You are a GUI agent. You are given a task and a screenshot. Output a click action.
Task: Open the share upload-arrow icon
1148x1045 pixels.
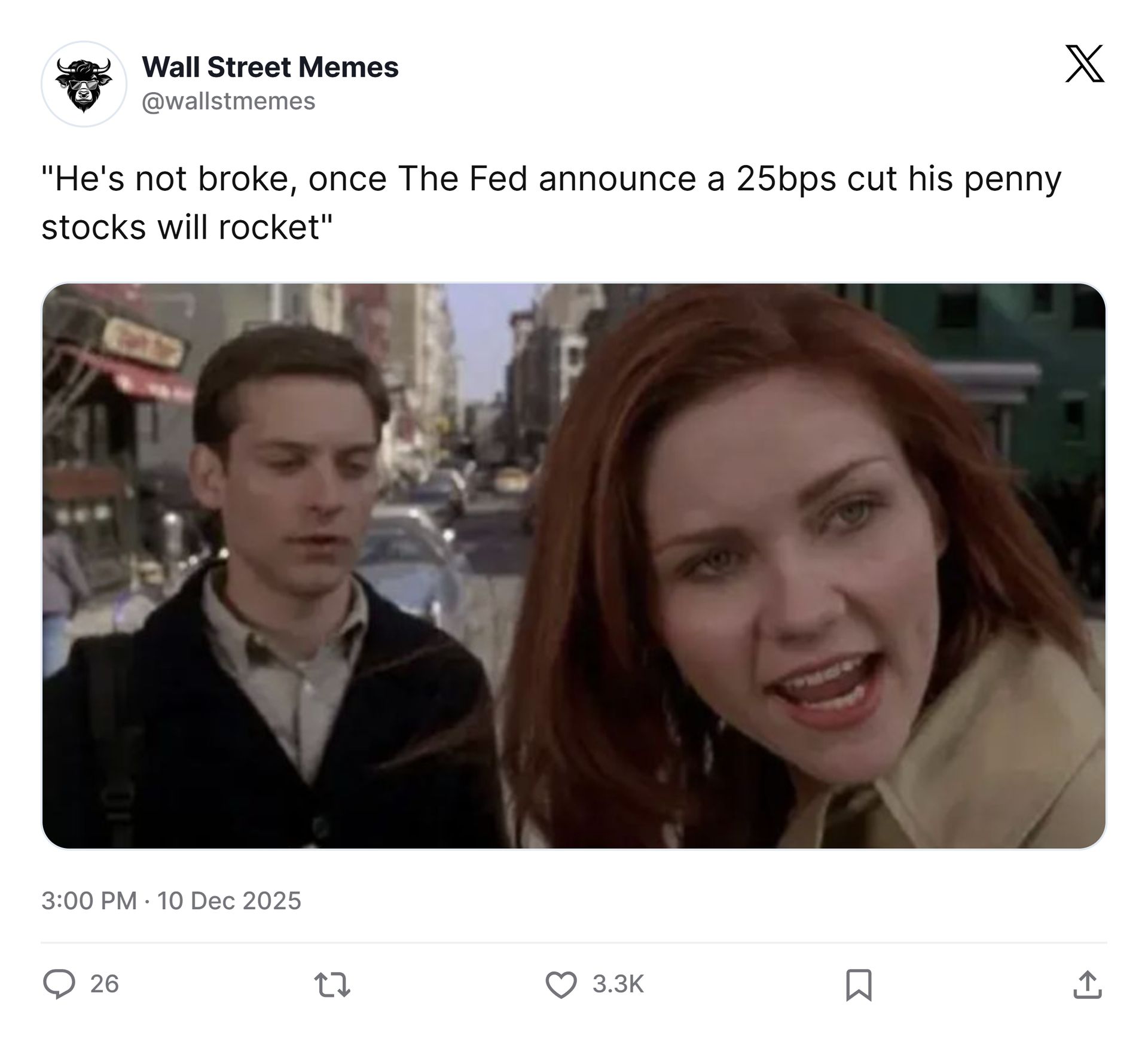[1087, 985]
